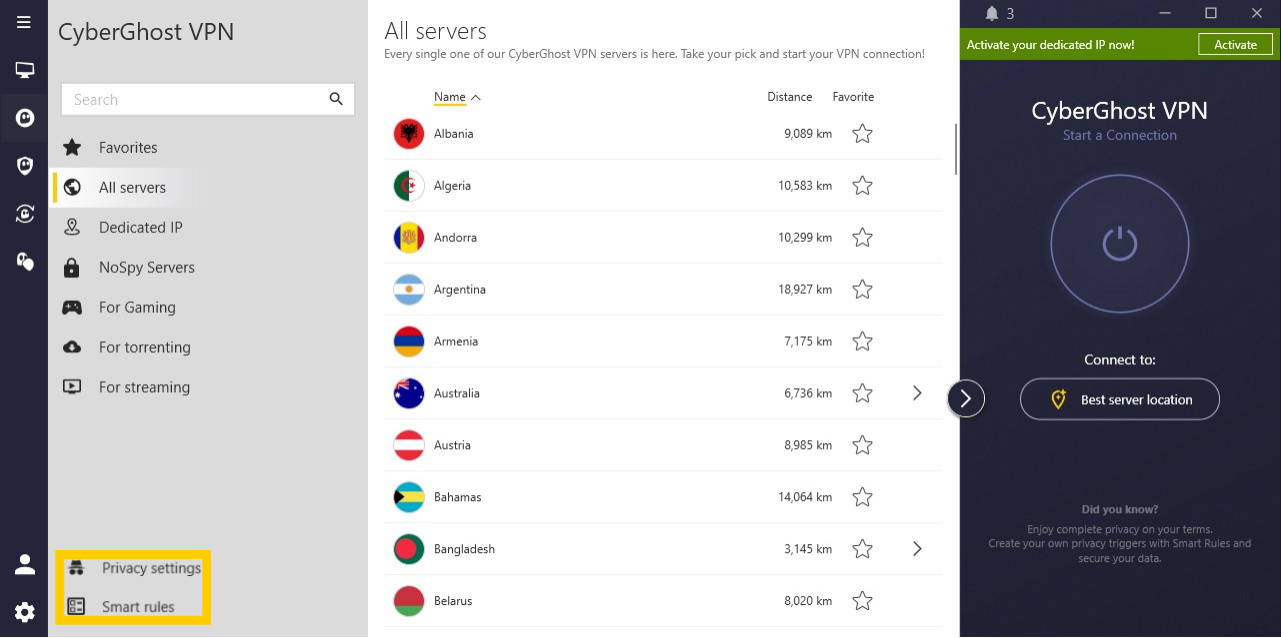
Task: Open Dedicated IP in sidebar
Action: coord(140,227)
